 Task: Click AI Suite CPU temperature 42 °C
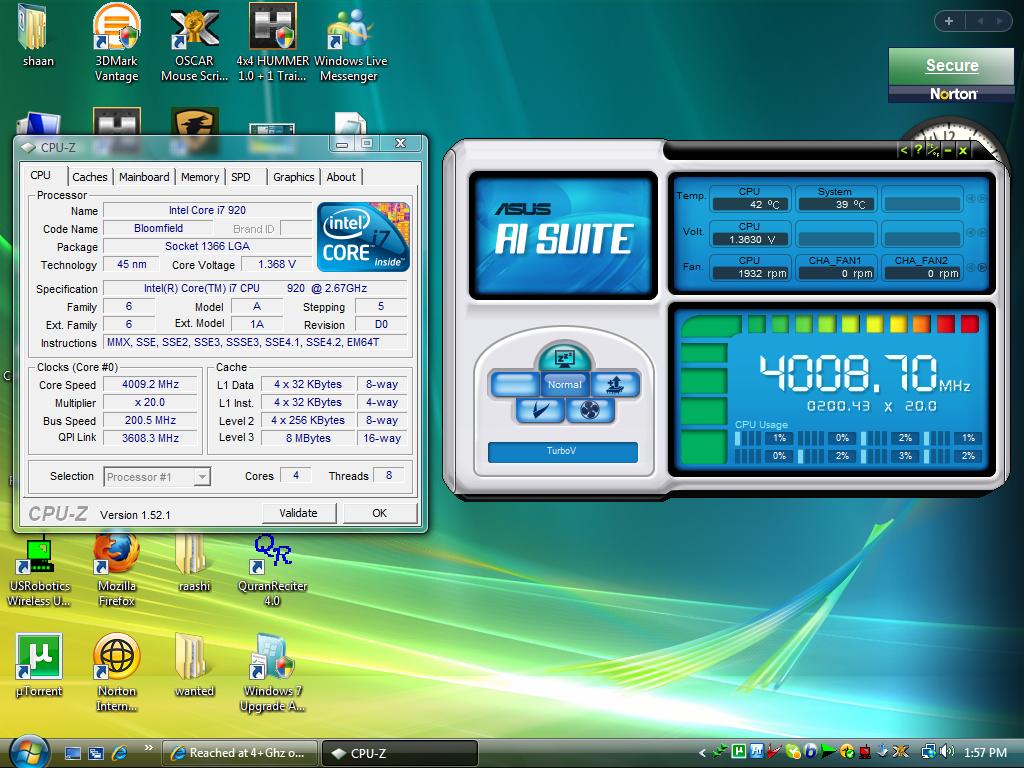750,204
